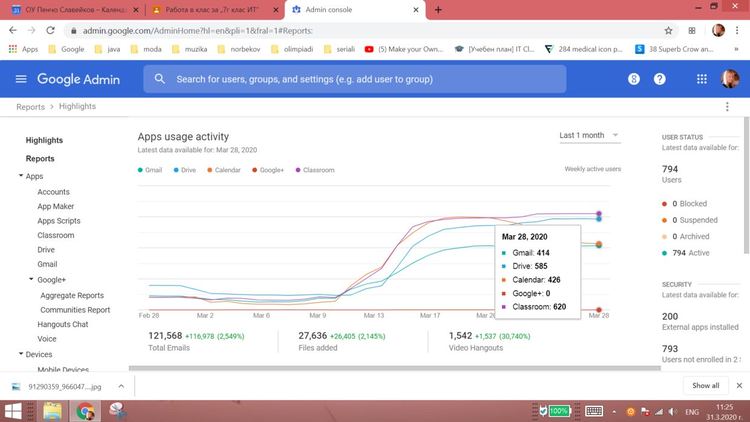Screen dimensions: 750x422
Task: Open the Help question mark icon
Action: pyautogui.click(x=660, y=79)
